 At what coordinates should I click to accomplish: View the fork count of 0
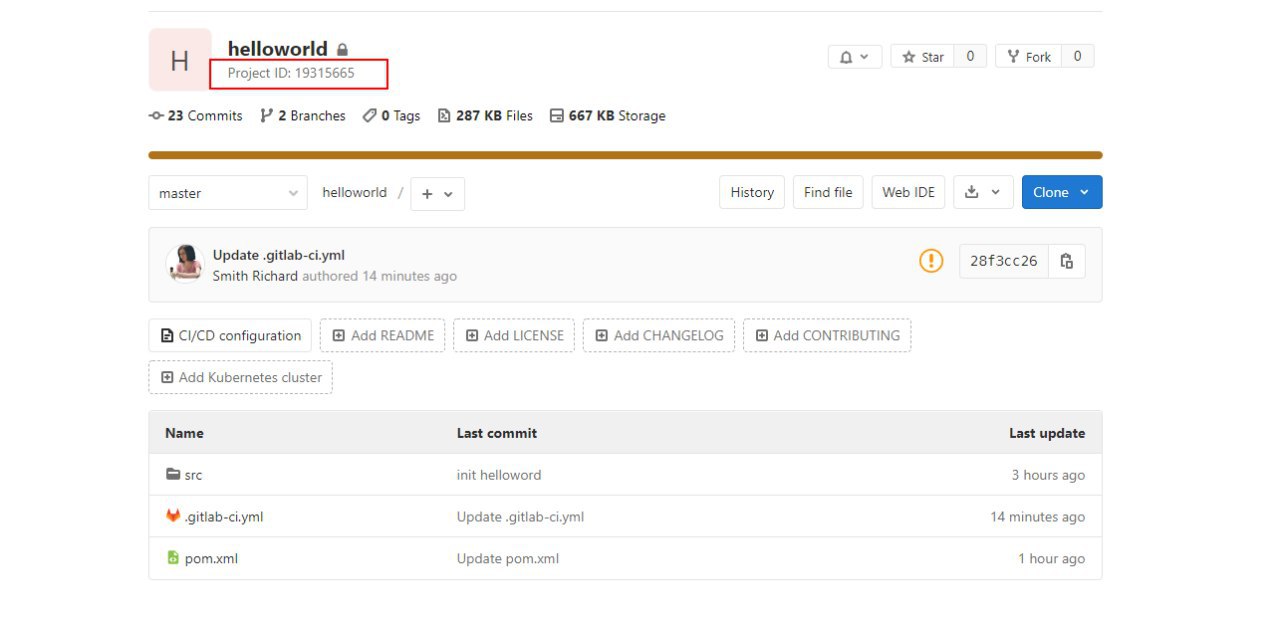1077,57
